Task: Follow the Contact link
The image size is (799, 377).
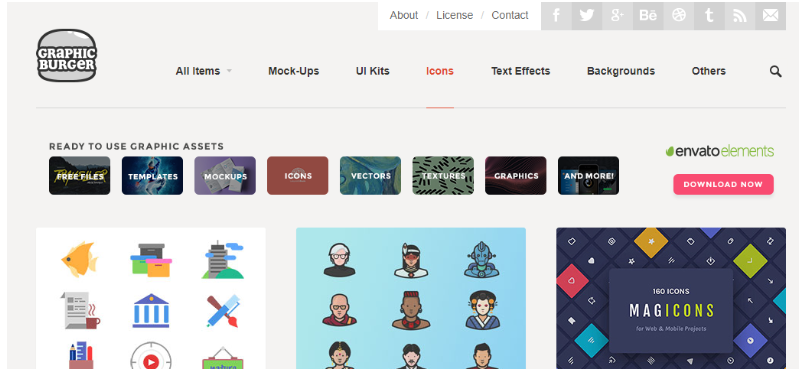Action: point(510,15)
